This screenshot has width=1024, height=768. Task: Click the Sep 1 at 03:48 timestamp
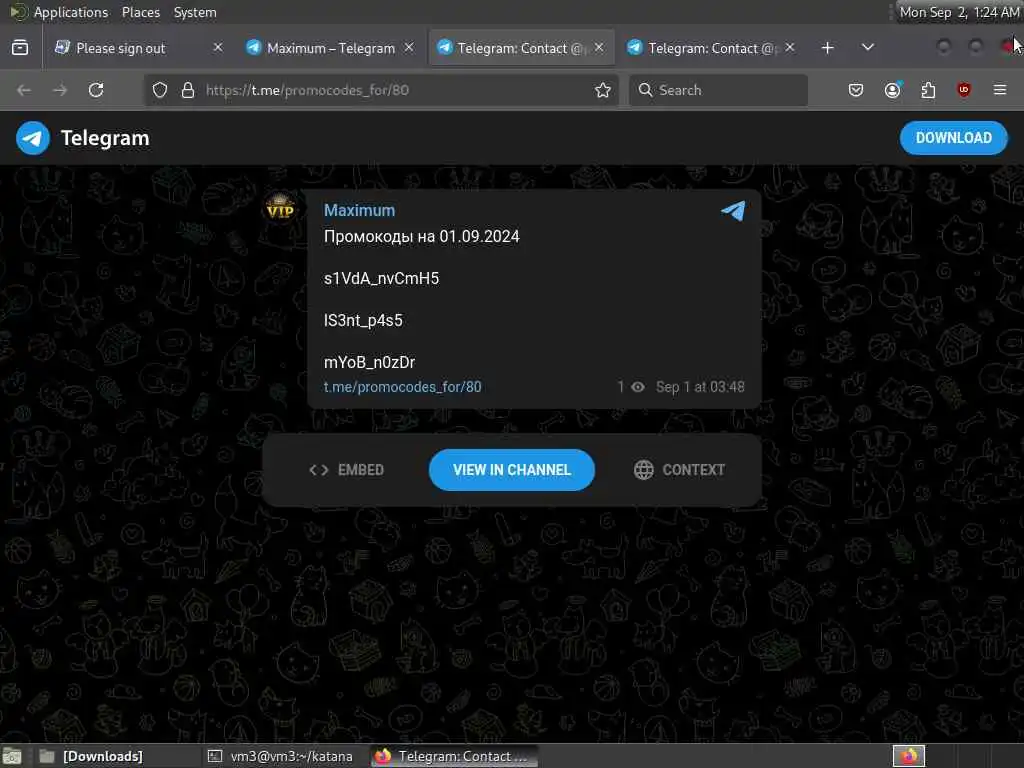coord(700,387)
